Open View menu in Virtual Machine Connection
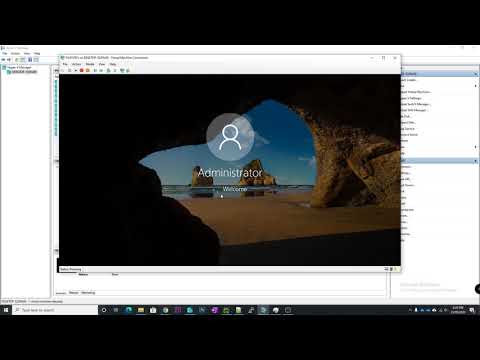The width and height of the screenshot is (480, 360). (102, 64)
